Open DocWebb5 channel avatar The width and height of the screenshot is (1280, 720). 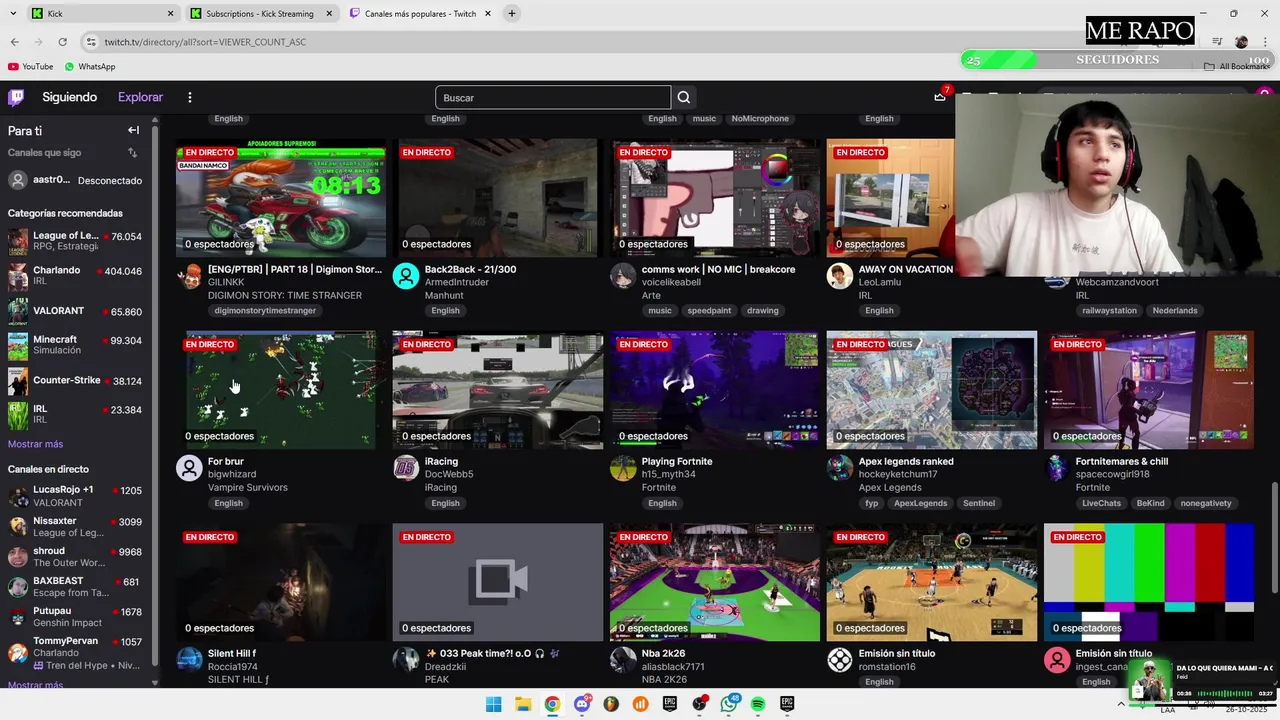(406, 468)
